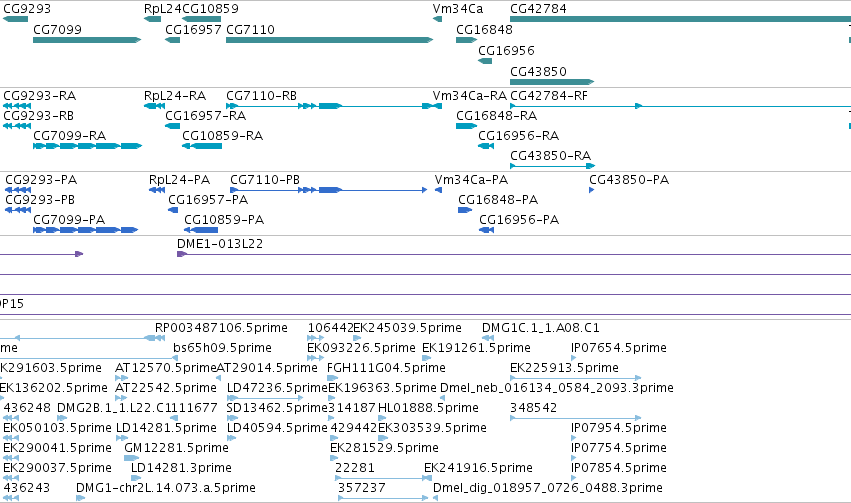Click EST SD13462.5prime label
This screenshot has width=851, height=503.
[277, 408]
